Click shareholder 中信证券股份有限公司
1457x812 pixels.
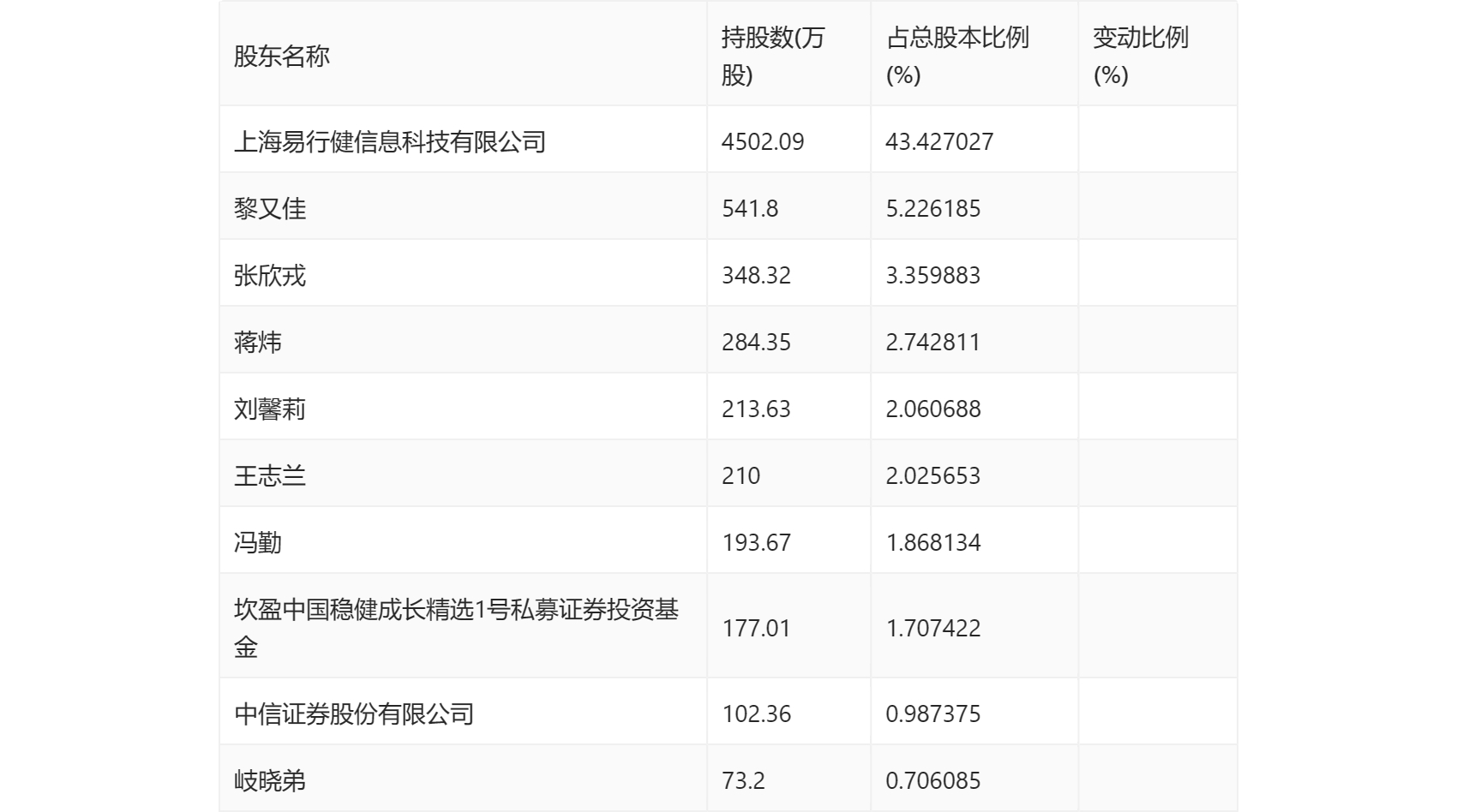coord(354,713)
